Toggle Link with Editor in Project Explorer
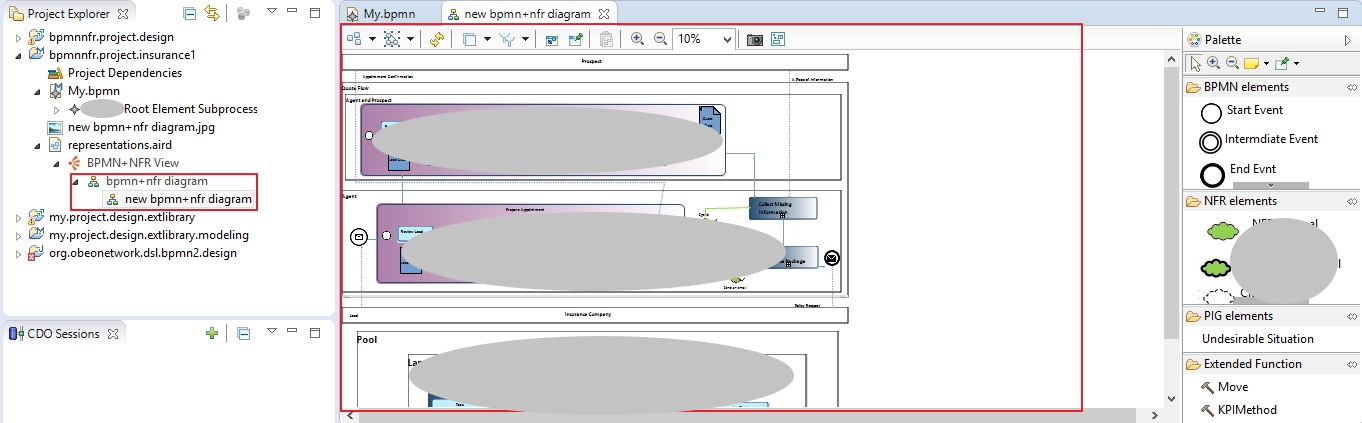 pos(212,14)
